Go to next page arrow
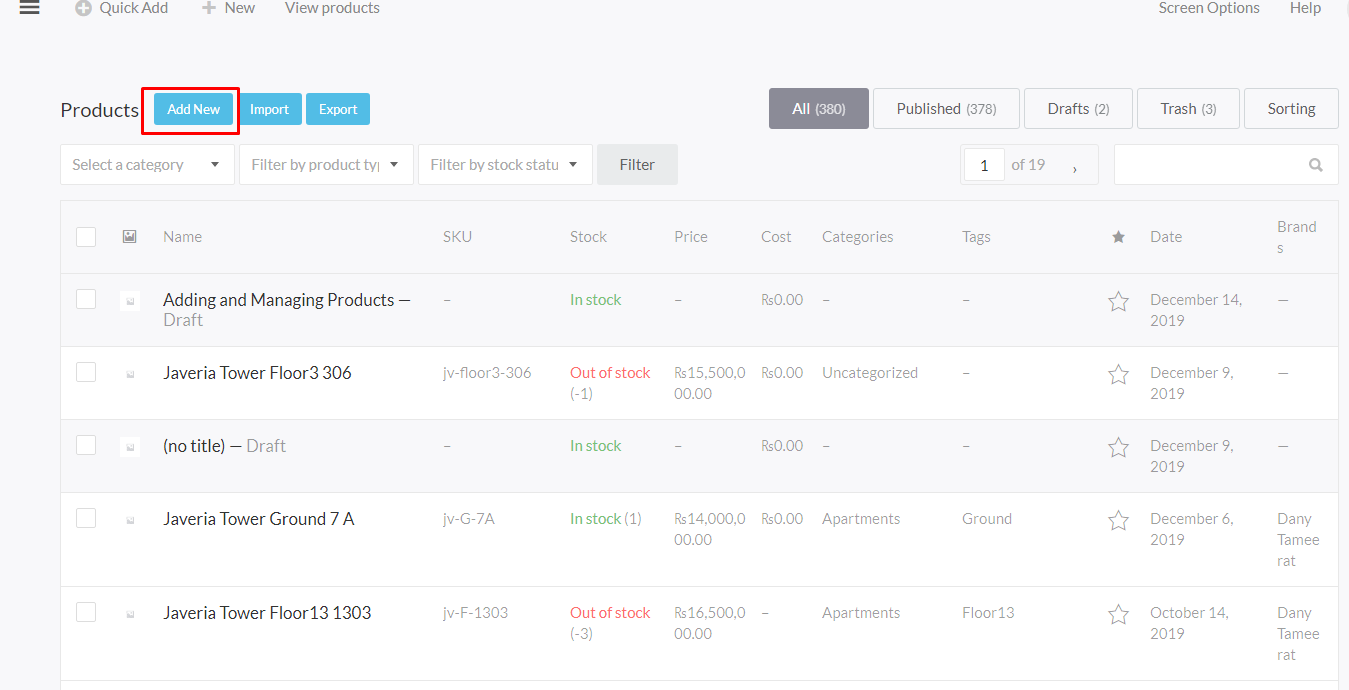 (1074, 166)
